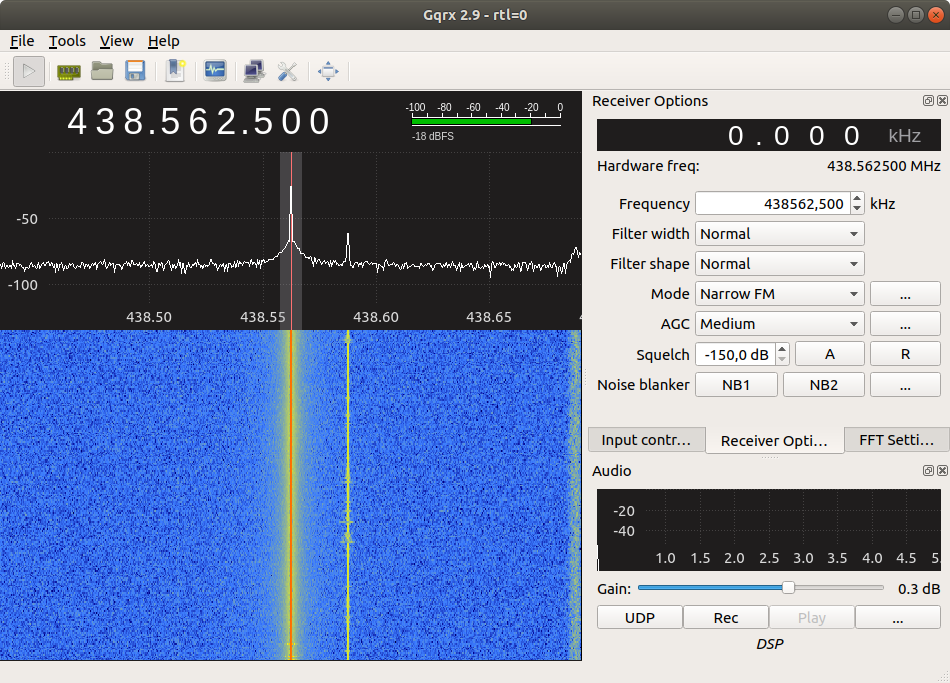Toggle UDP audio streaming
Viewport: 950px width, 683px height.
pos(640,618)
